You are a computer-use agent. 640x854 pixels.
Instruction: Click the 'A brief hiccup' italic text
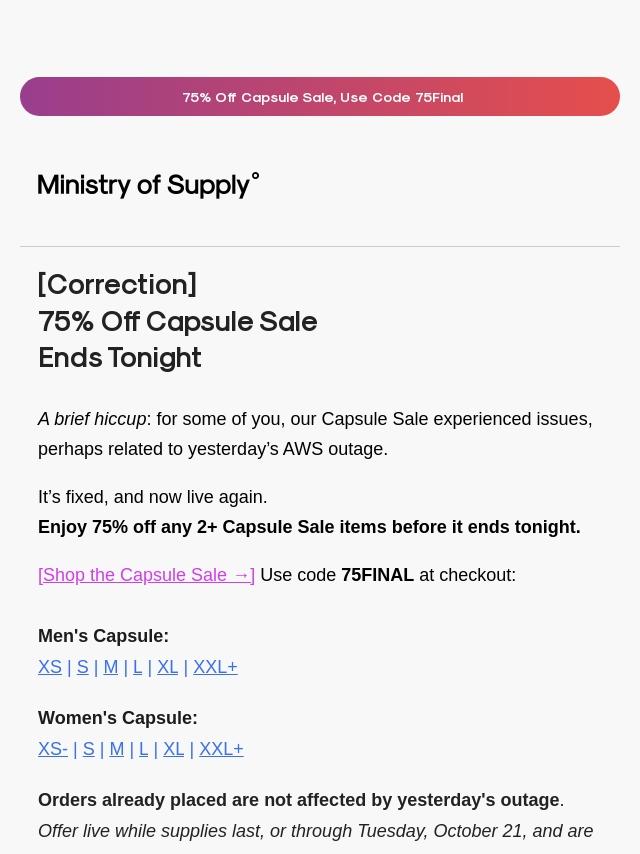pos(92,419)
